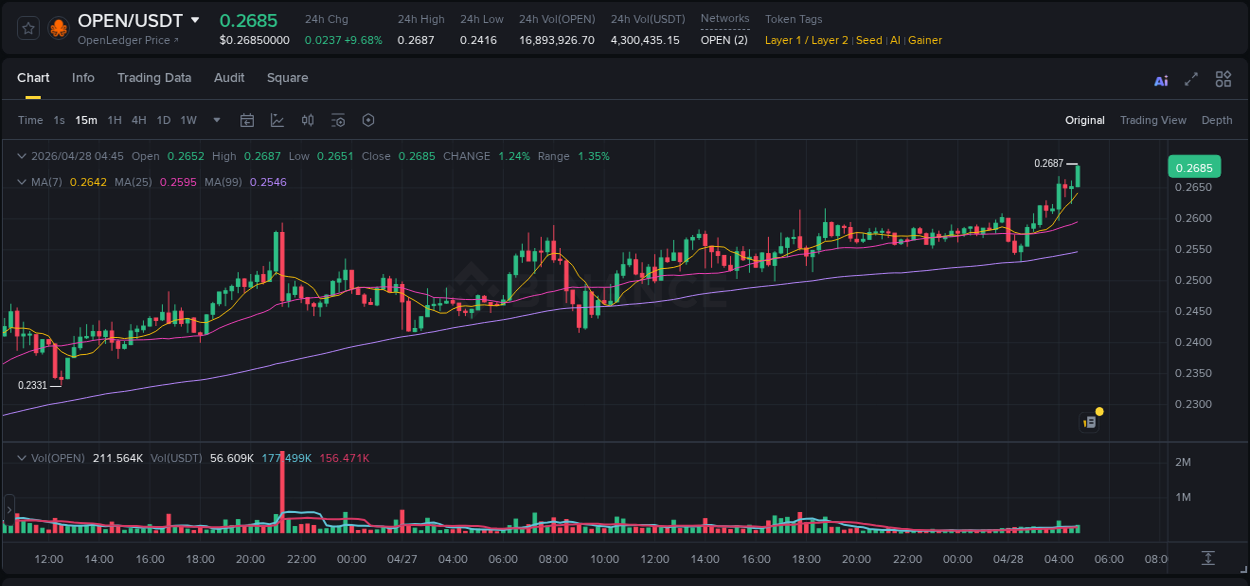Screen dimensions: 1250x586
Task: Follow the OpenLedger Price link
Action: 128,41
